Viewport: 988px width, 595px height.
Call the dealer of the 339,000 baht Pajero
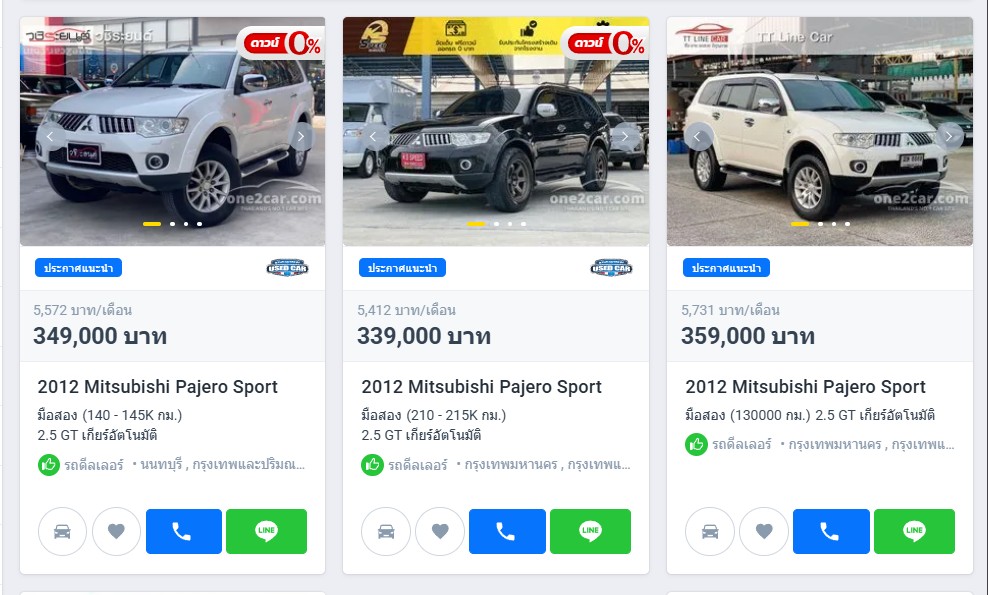coord(507,531)
